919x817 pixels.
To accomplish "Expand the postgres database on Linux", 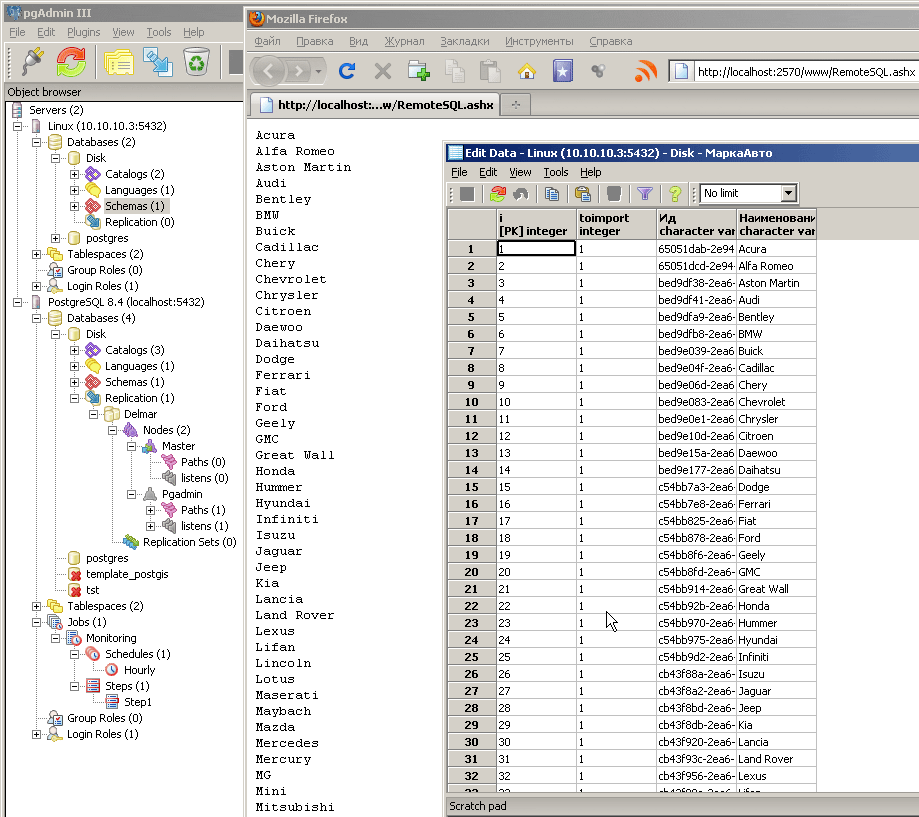I will tap(55, 238).
